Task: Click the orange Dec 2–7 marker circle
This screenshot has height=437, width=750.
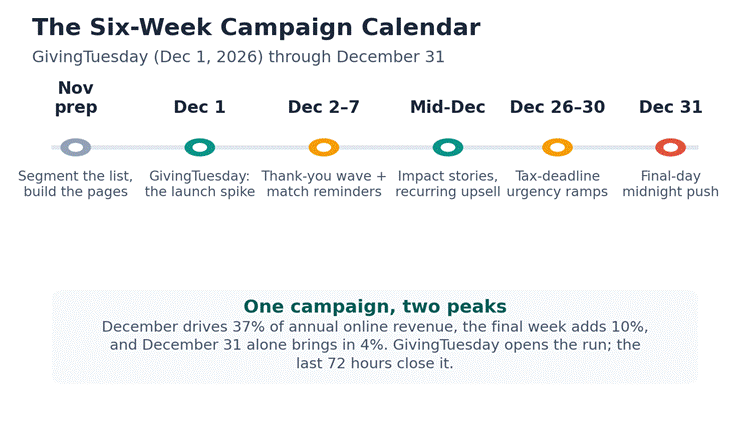Action: [324, 147]
